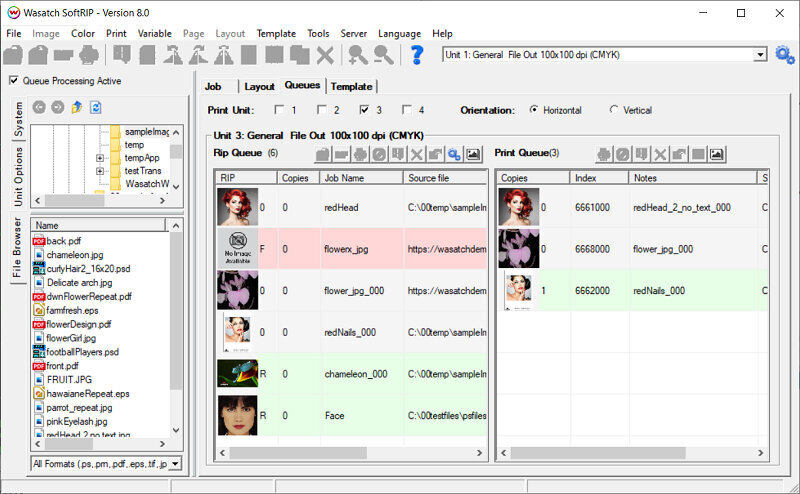This screenshot has width=800, height=494.
Task: Open the All Formats file filter dropdown
Action: pos(175,464)
